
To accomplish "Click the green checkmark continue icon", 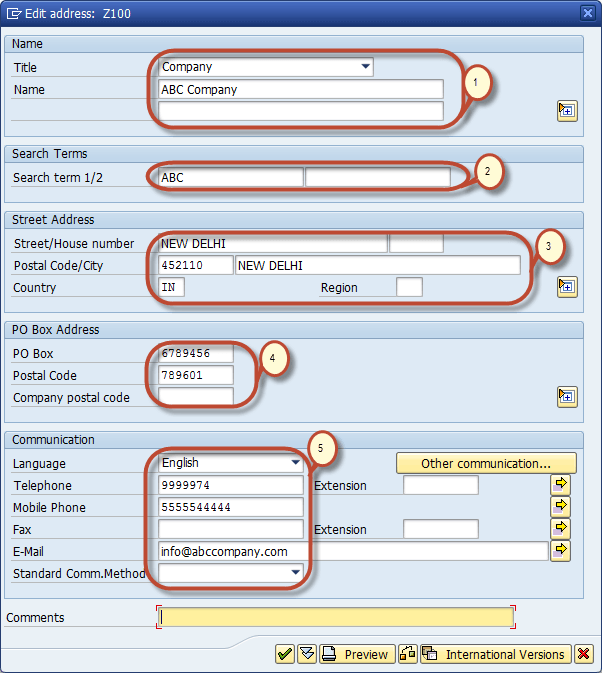I will coord(285,654).
